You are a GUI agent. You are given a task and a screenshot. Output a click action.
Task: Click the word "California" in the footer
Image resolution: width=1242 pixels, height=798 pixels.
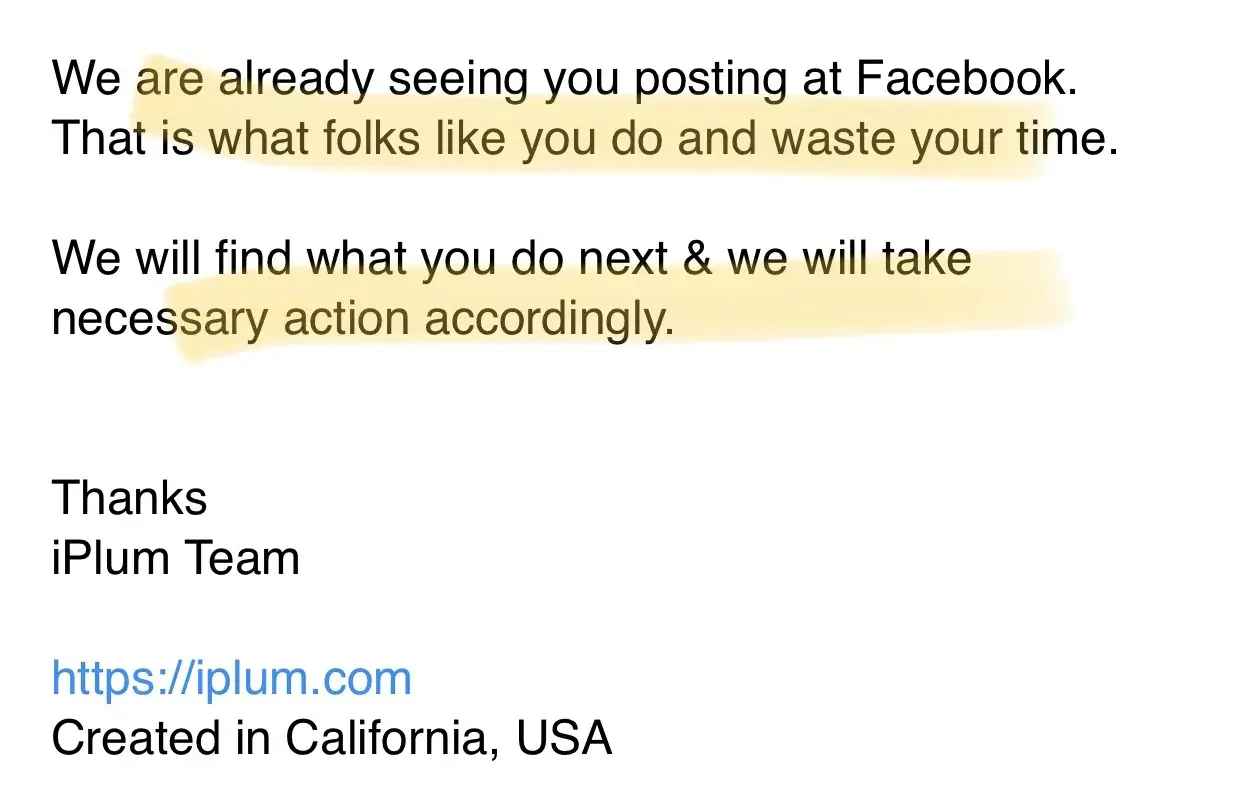(x=393, y=738)
